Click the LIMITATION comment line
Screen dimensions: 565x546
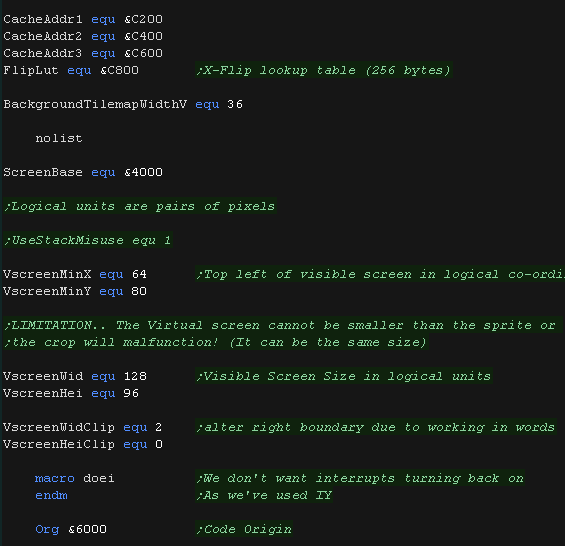coord(281,325)
